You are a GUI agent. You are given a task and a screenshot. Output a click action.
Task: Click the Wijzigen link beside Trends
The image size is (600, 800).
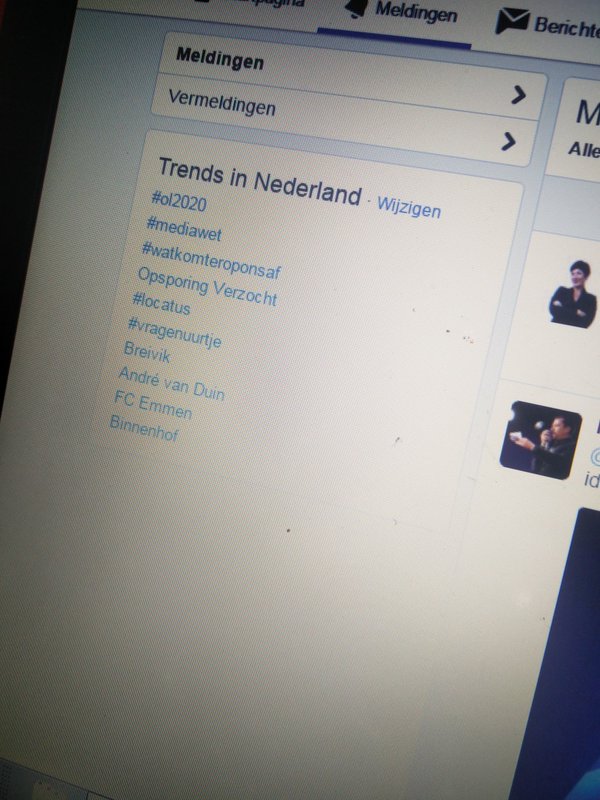[x=409, y=206]
